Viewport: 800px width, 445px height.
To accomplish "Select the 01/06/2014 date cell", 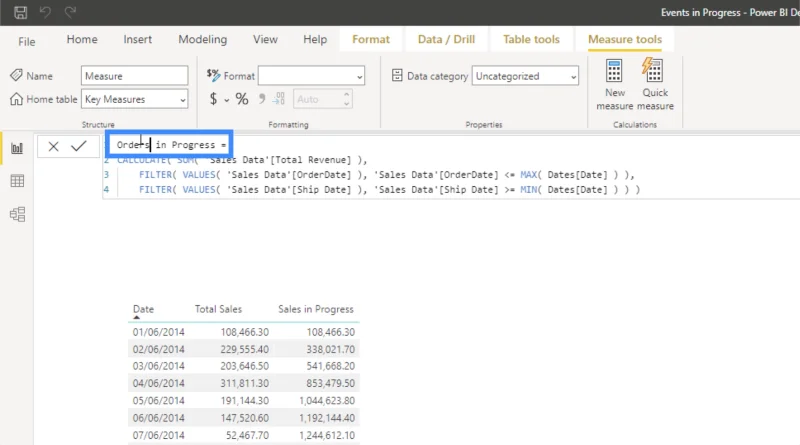I will 159,332.
